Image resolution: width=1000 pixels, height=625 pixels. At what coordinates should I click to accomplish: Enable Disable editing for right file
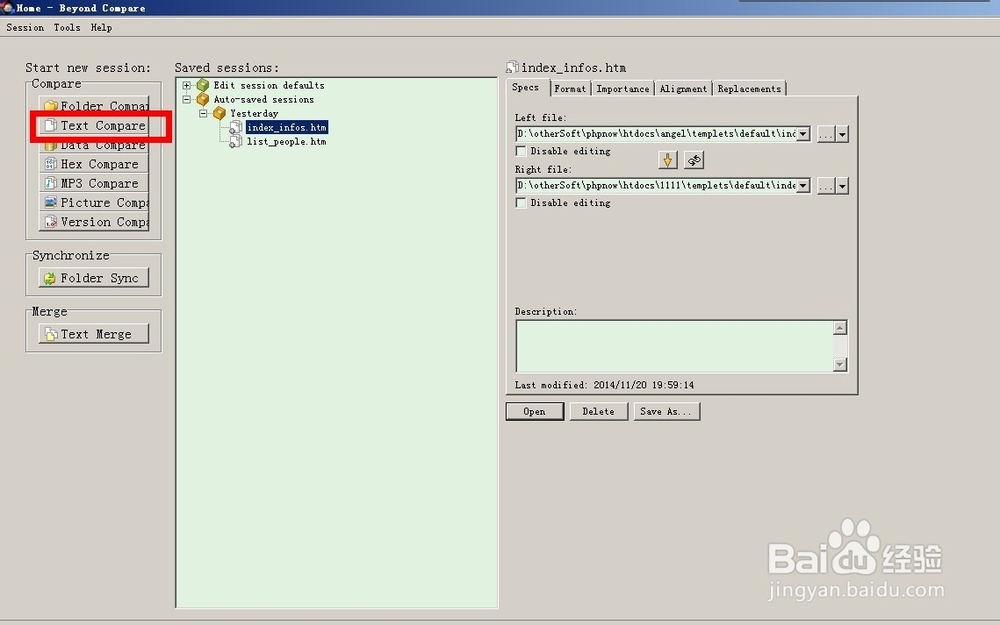click(x=521, y=203)
